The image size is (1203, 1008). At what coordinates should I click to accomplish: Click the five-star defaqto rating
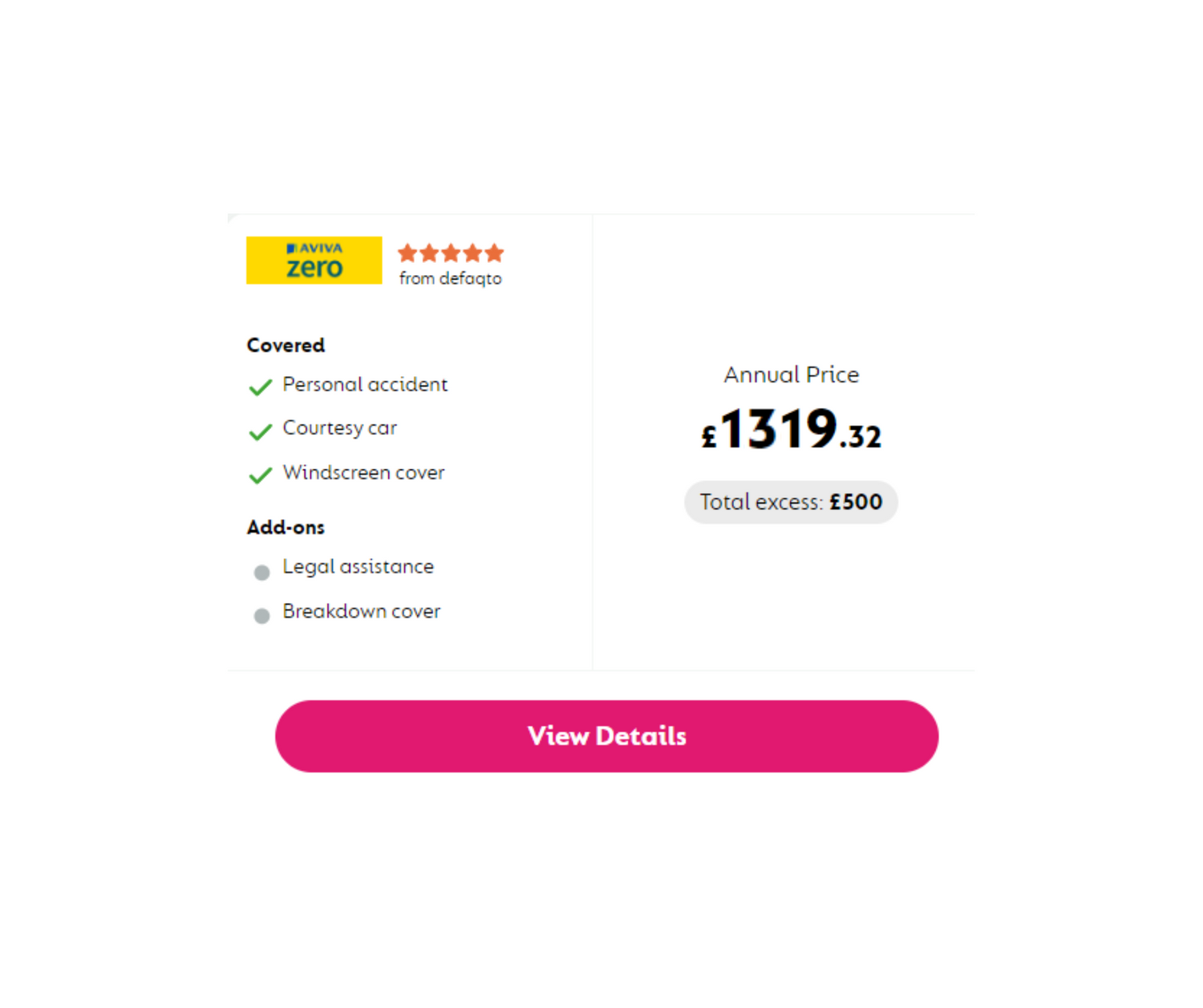click(x=451, y=253)
